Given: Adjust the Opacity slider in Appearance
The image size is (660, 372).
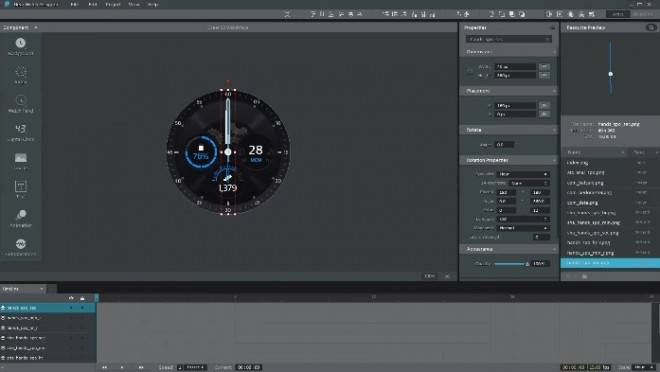Looking at the screenshot, I should [511, 264].
